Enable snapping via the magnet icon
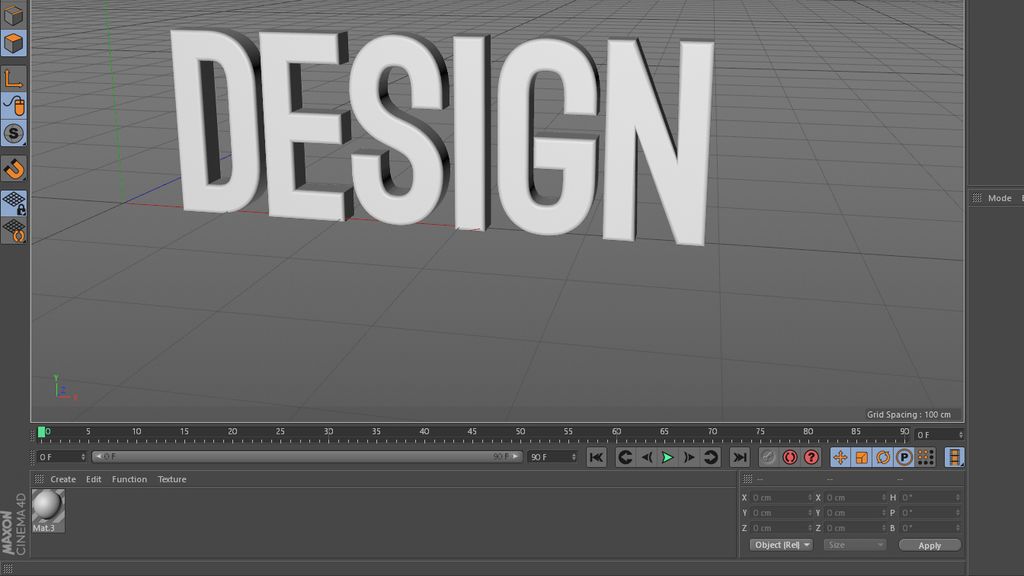 13,170
